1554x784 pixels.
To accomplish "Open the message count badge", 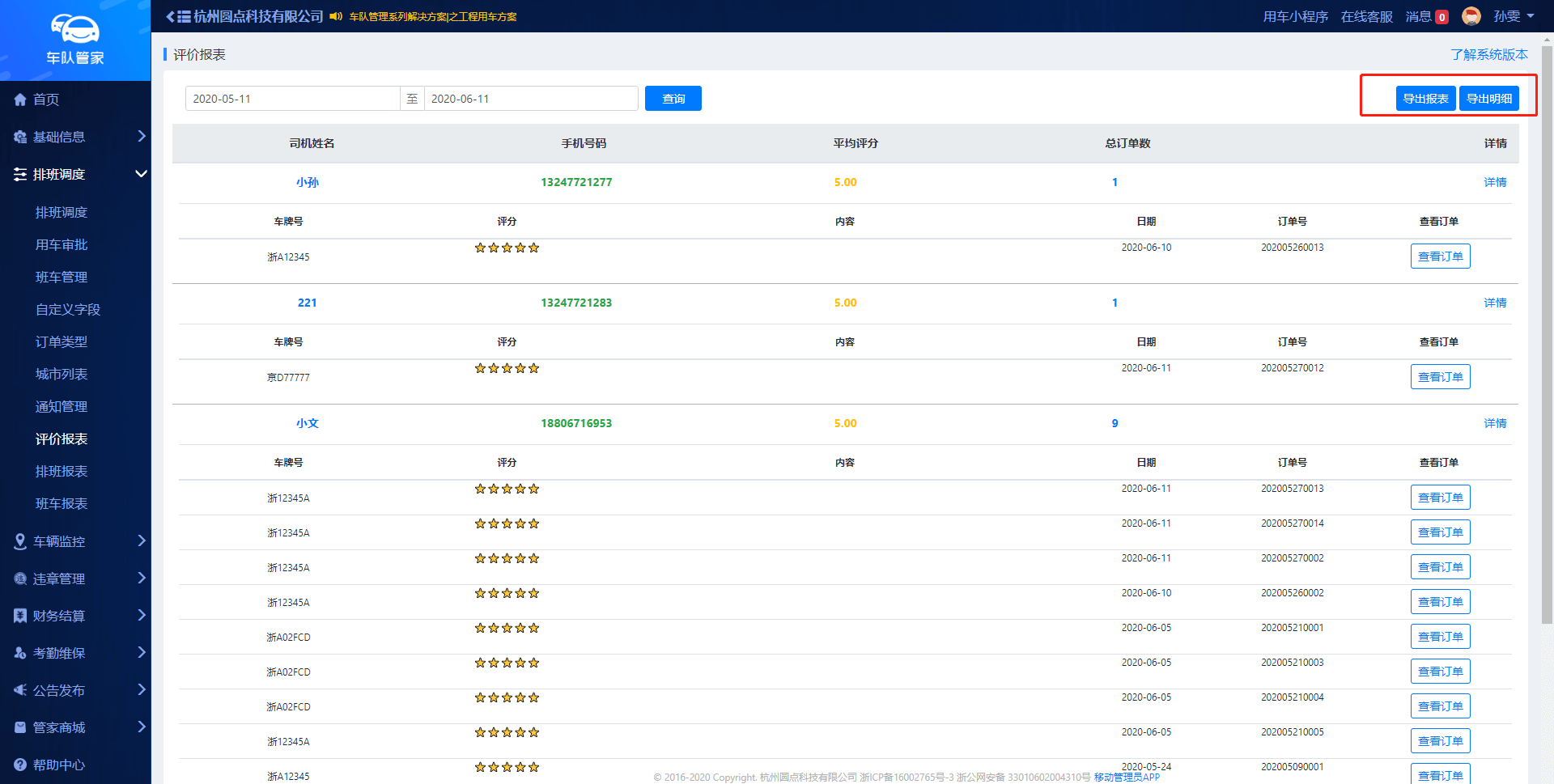I will [1441, 17].
